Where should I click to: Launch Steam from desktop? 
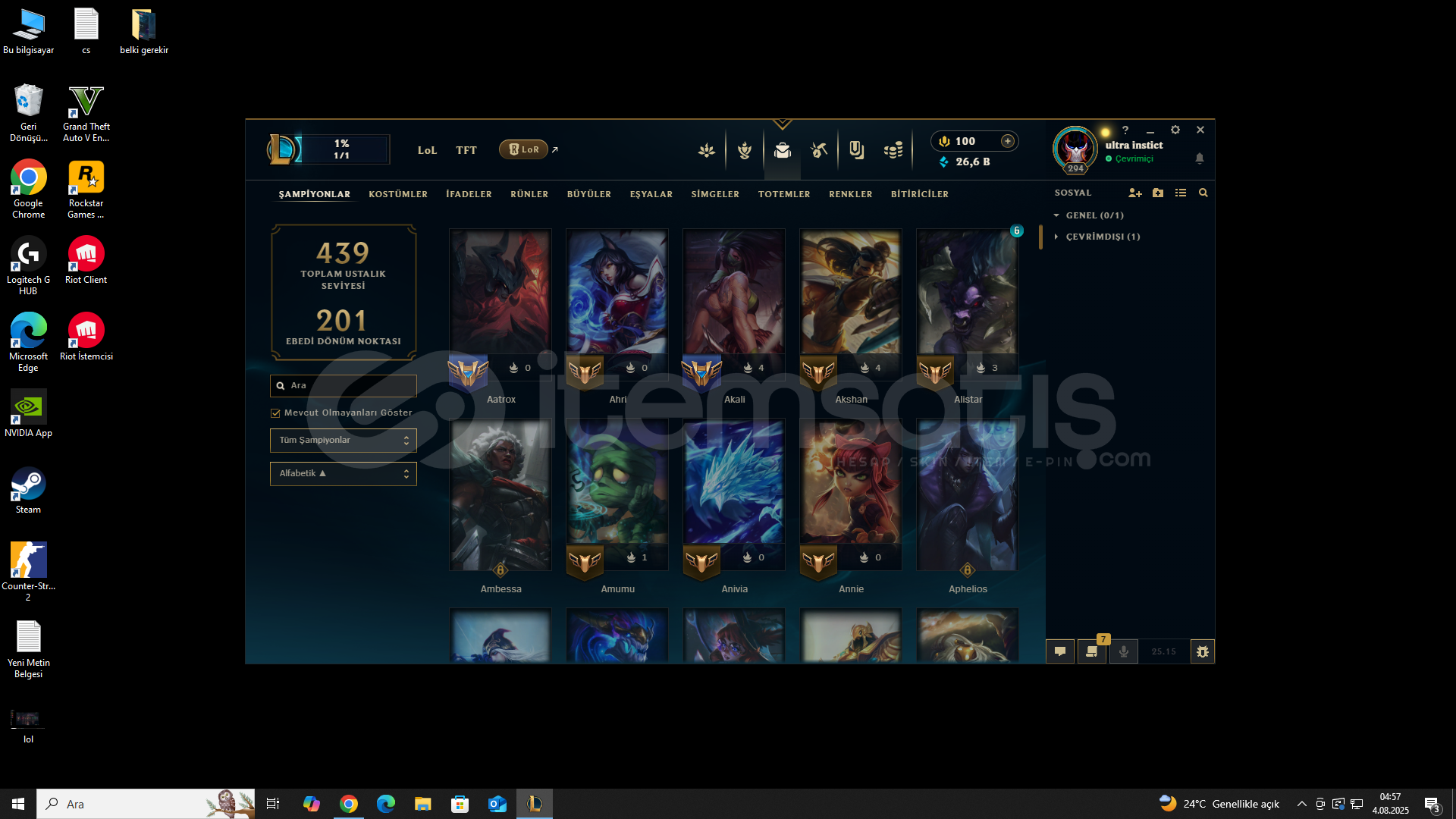(29, 491)
